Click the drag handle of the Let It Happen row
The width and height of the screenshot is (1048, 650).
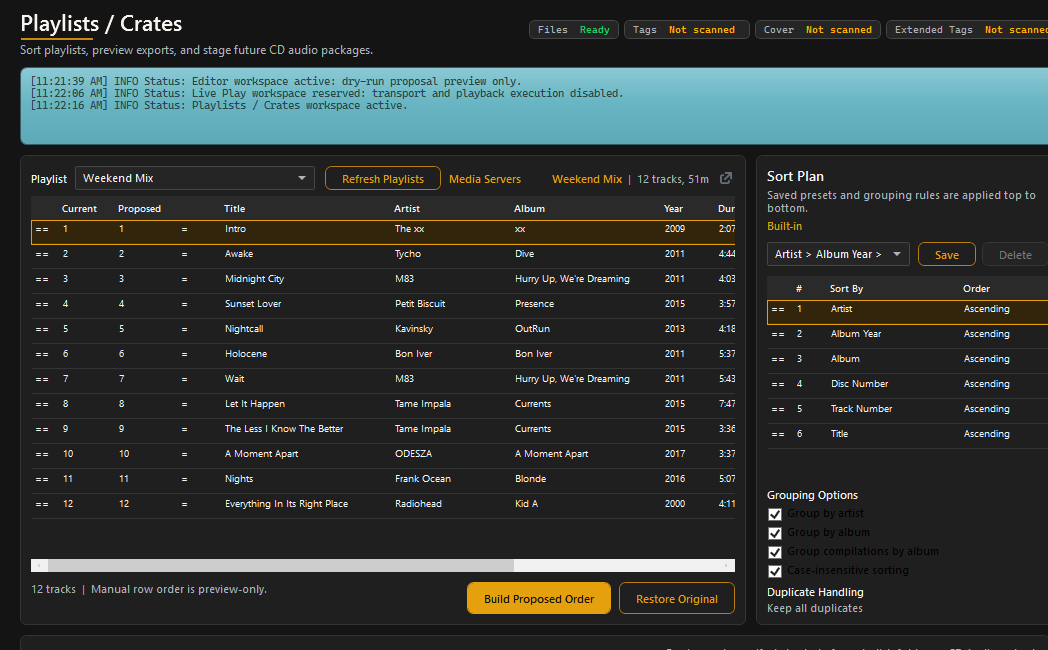point(42,404)
